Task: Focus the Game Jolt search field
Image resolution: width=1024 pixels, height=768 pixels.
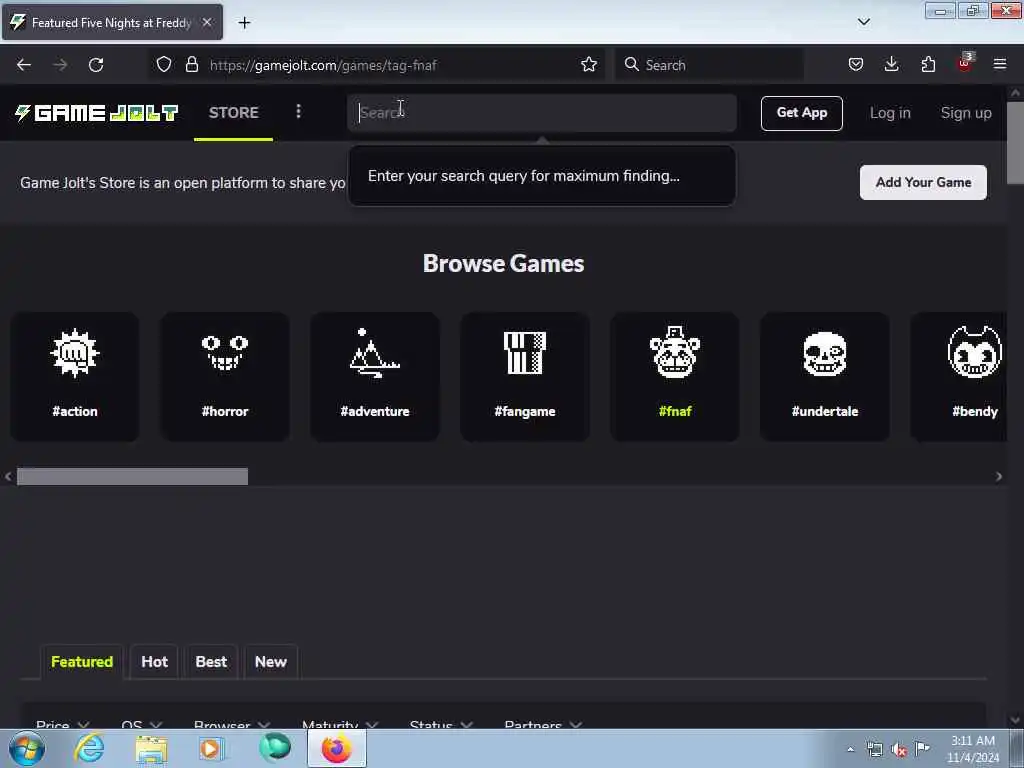Action: click(542, 112)
